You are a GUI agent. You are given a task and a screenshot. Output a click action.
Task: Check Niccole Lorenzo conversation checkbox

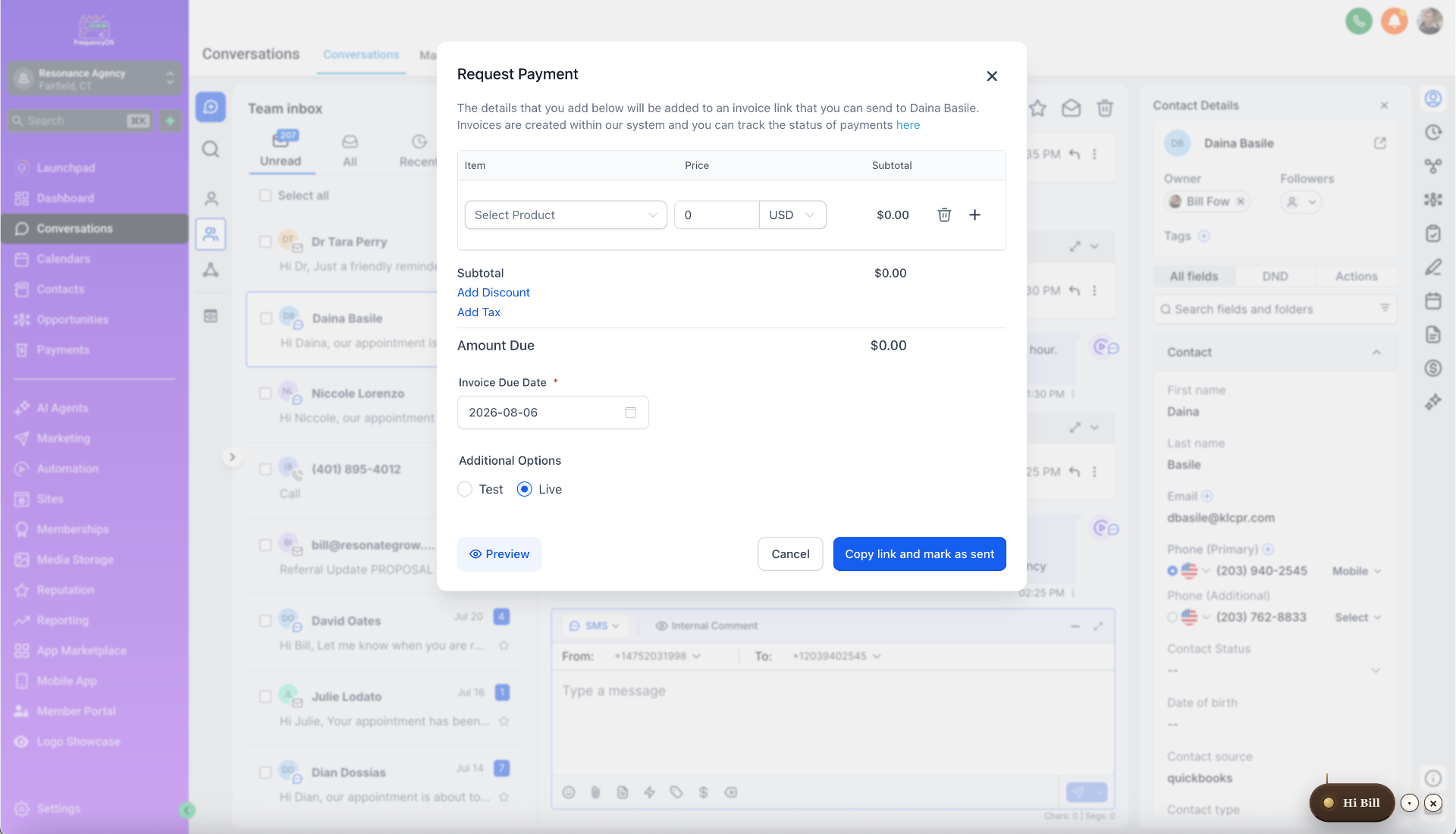(x=265, y=393)
